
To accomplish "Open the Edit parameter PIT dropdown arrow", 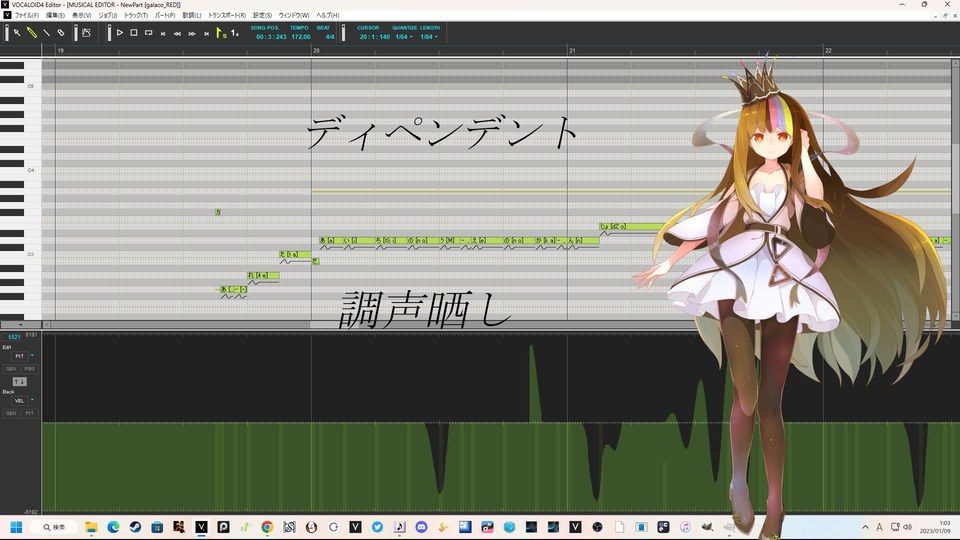I will (x=32, y=356).
